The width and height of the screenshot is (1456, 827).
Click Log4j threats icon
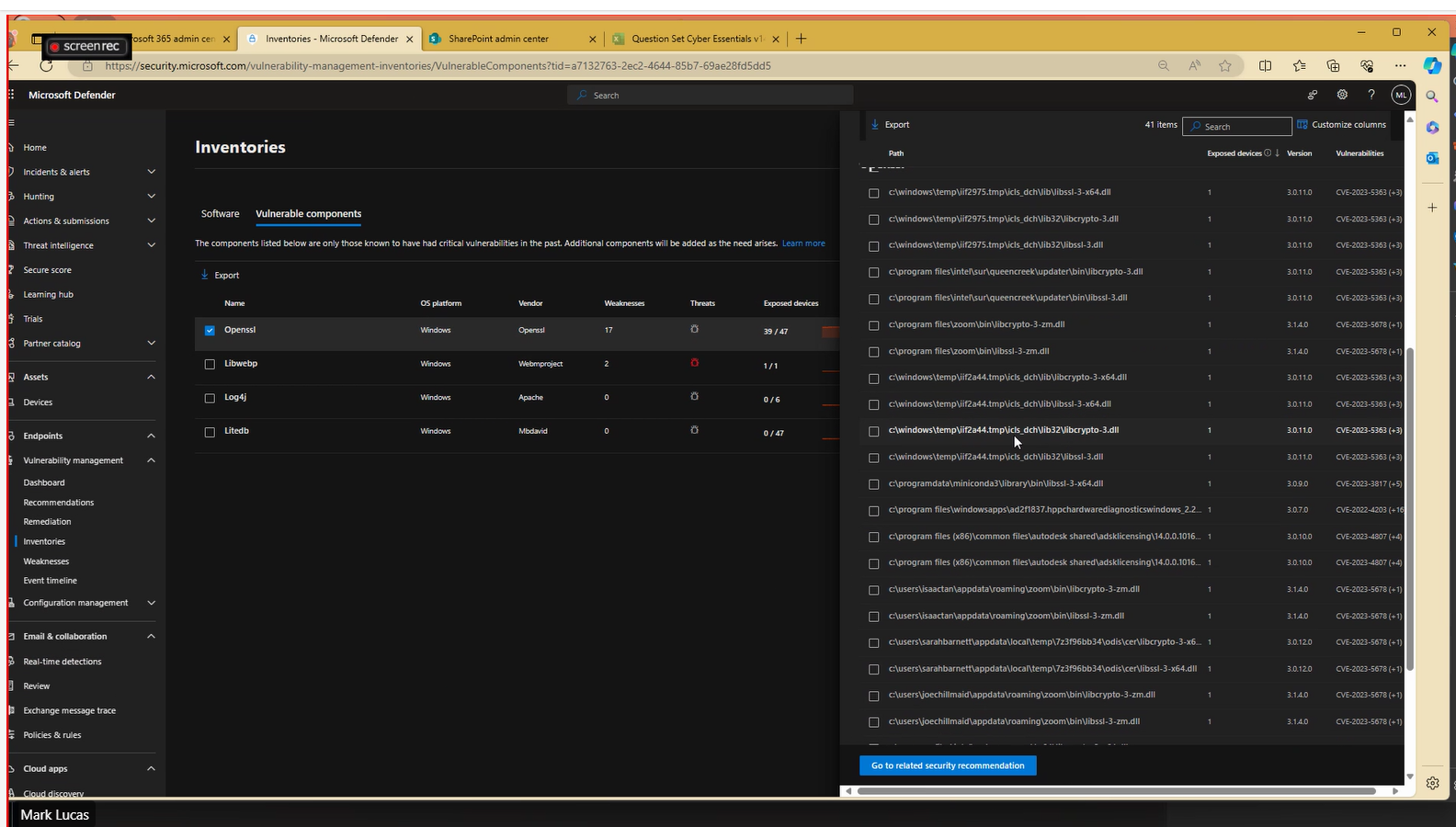[694, 397]
